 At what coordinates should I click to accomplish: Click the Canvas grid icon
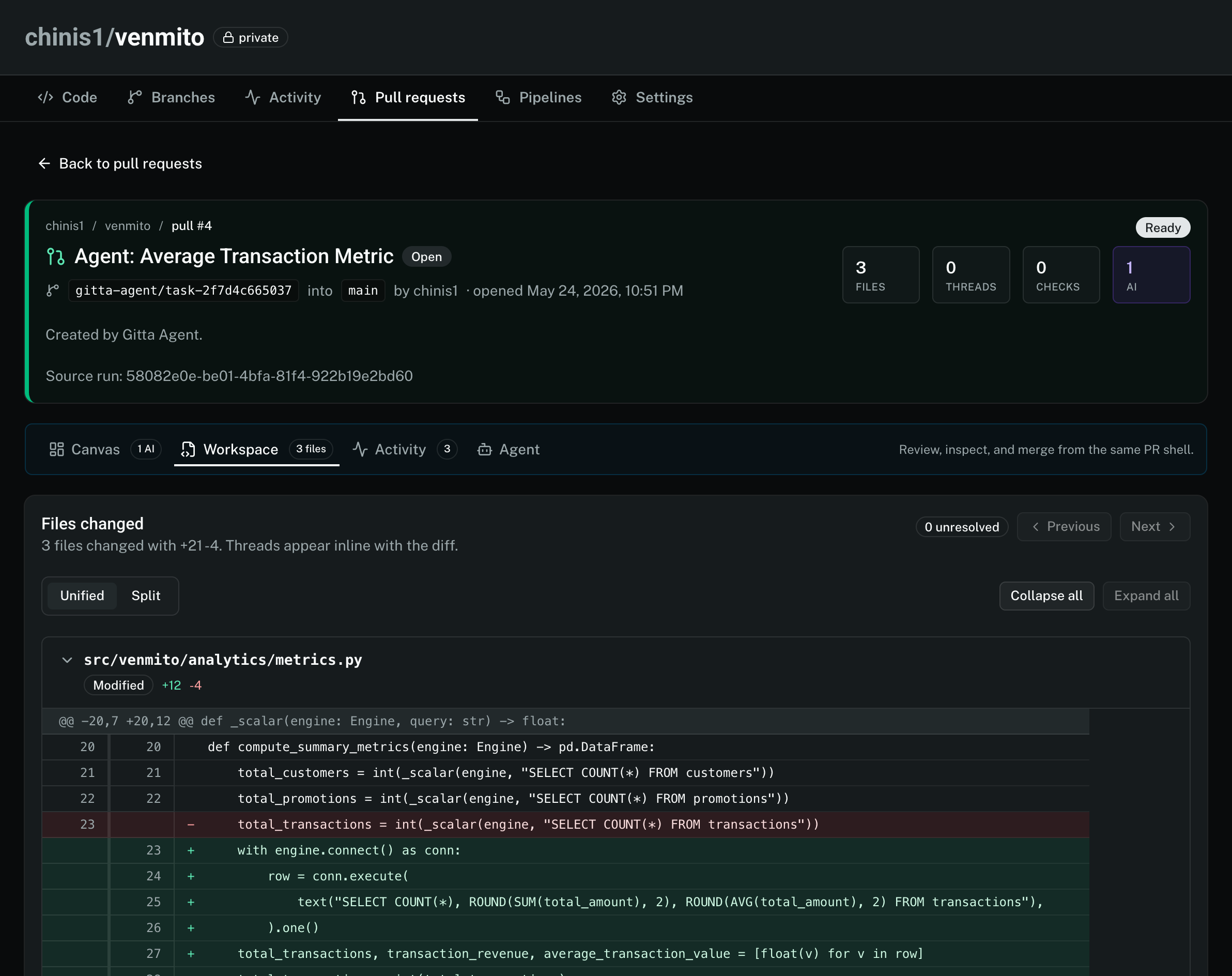tap(56, 449)
